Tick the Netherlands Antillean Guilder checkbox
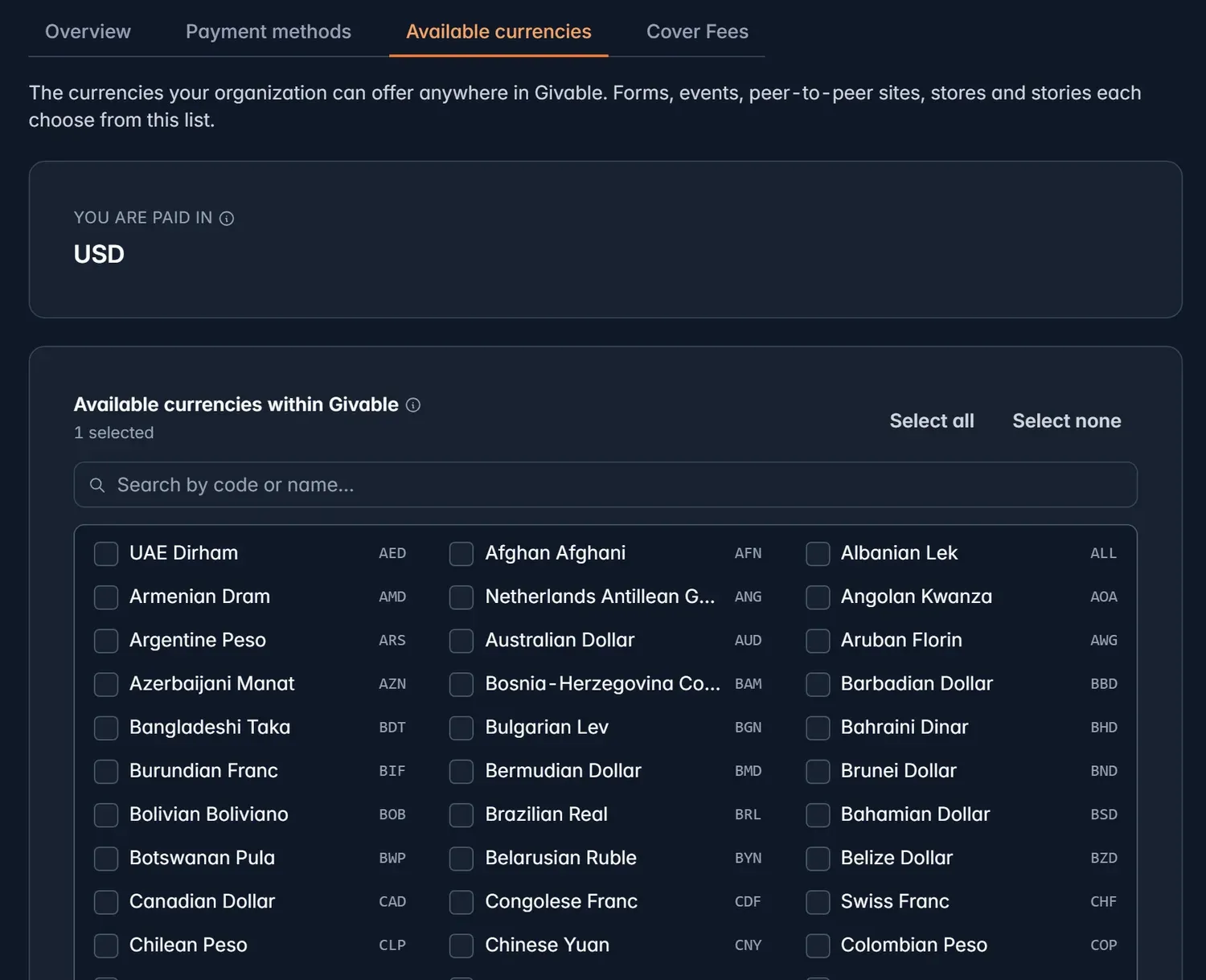The height and width of the screenshot is (980, 1206). tap(461, 597)
